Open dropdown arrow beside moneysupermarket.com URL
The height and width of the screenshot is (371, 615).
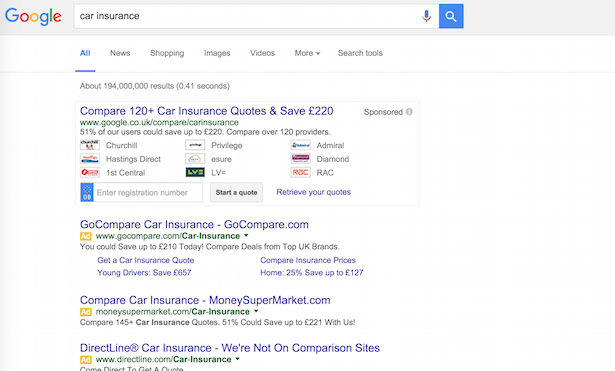pos(256,311)
